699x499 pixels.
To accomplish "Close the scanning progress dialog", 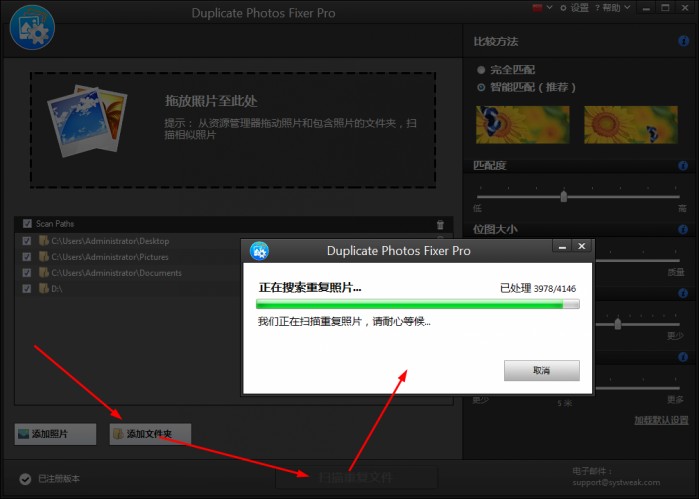I will pyautogui.click(x=582, y=246).
